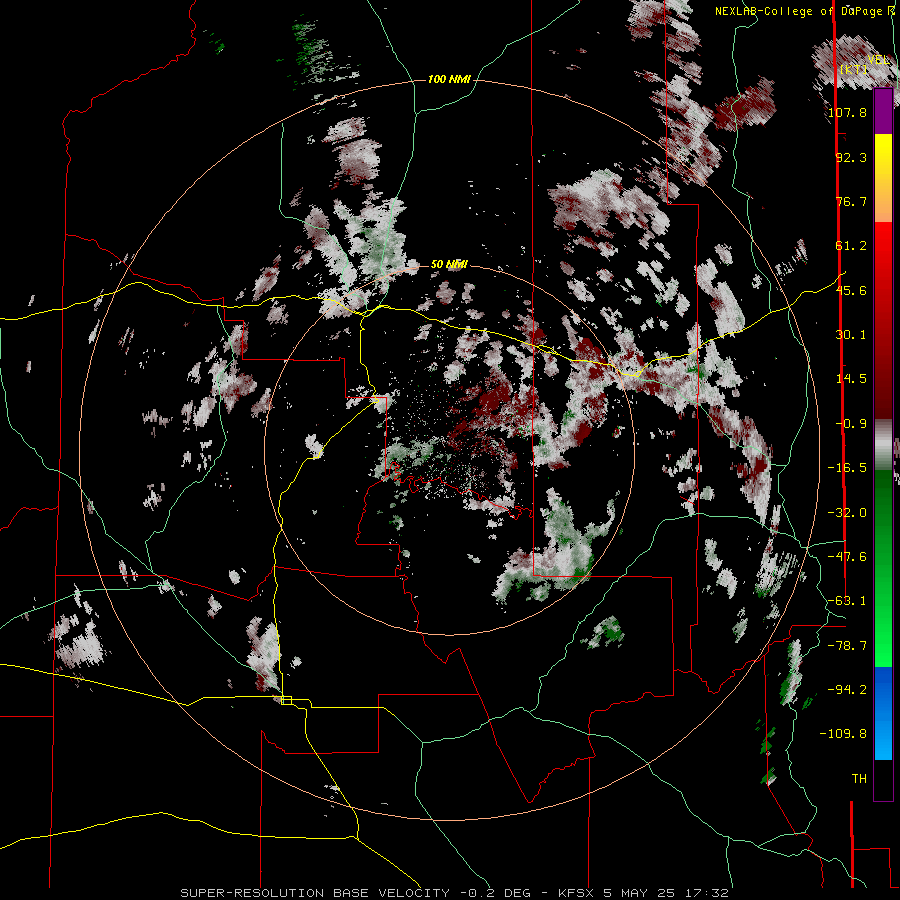Click the "76.7" velocity scale value
Screen dimensions: 900x900
(851, 201)
